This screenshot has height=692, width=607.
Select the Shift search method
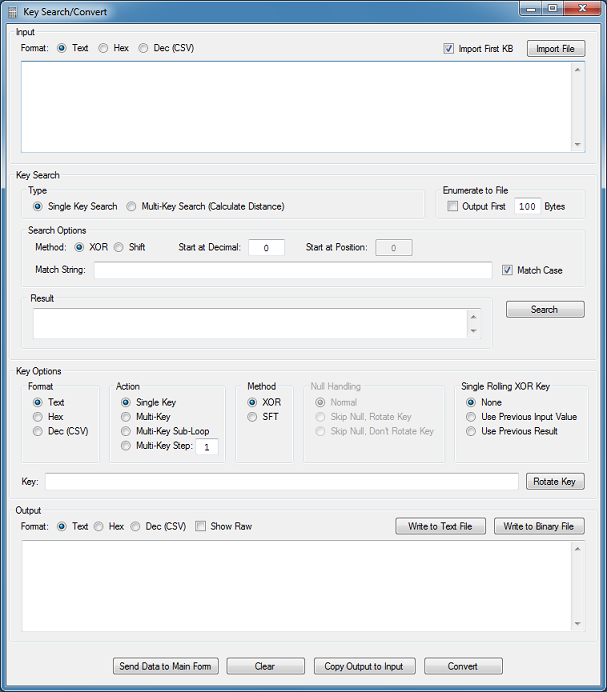(x=119, y=247)
